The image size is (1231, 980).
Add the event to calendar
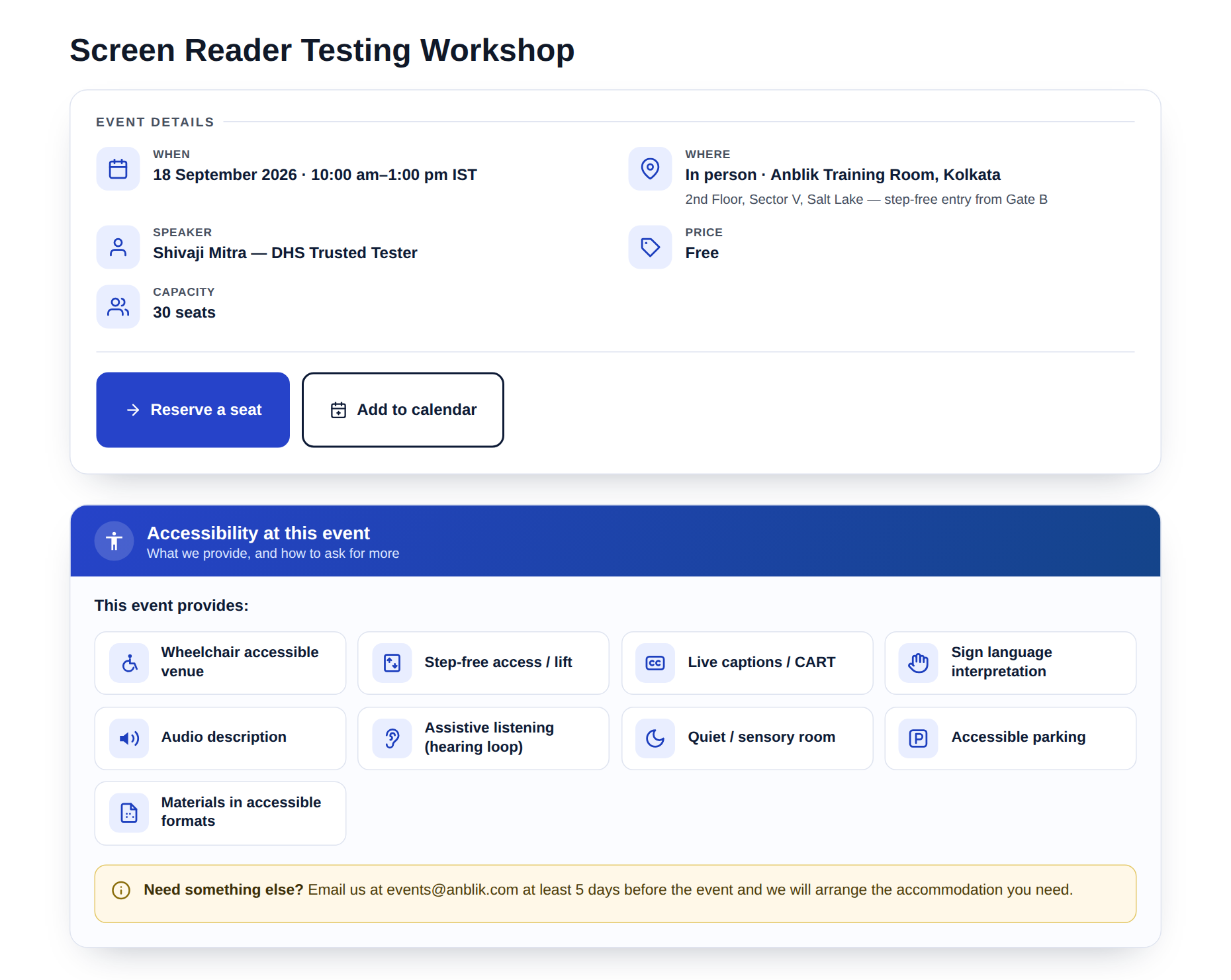click(x=403, y=410)
